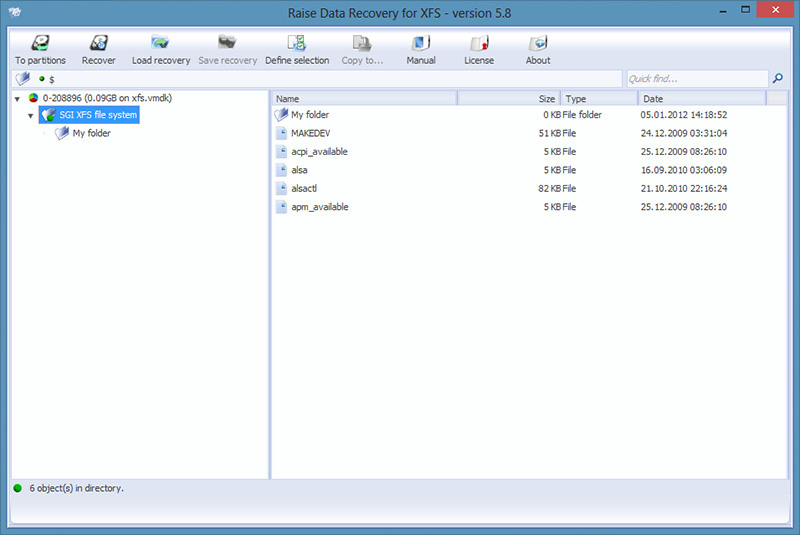Viewport: 800px width, 535px height.
Task: Start recovery with the Recover icon
Action: pos(98,43)
